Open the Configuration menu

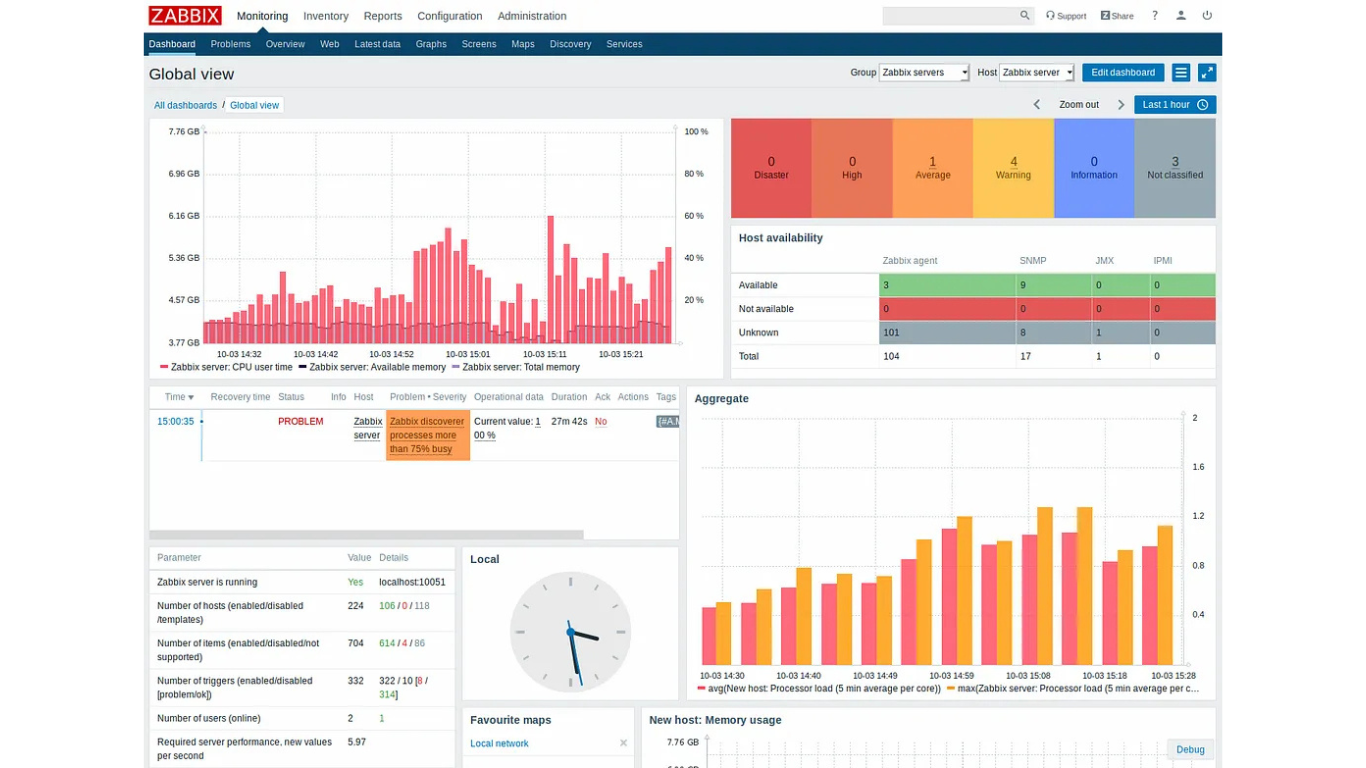450,16
